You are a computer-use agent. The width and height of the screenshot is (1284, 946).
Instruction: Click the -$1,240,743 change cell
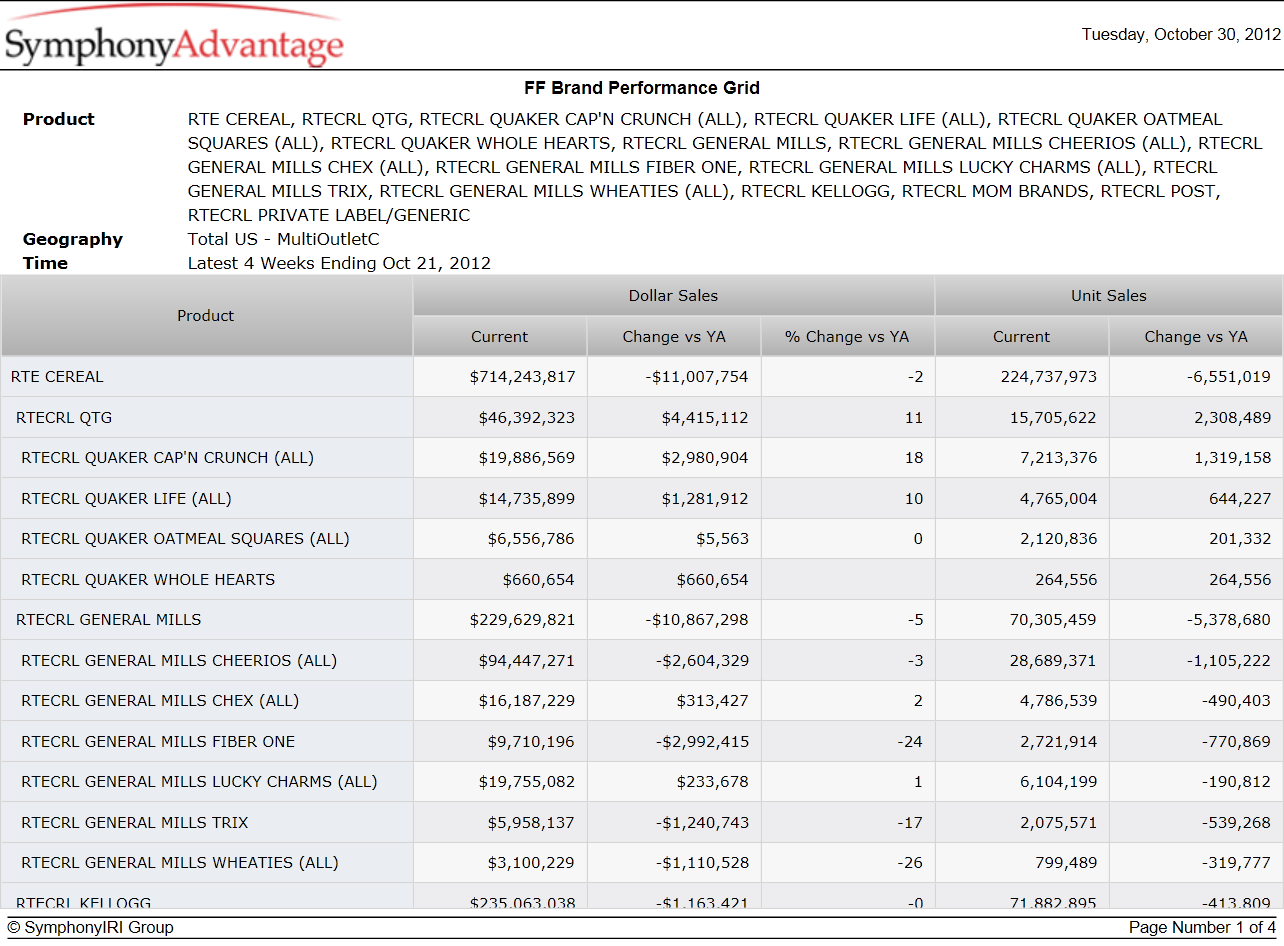click(674, 822)
